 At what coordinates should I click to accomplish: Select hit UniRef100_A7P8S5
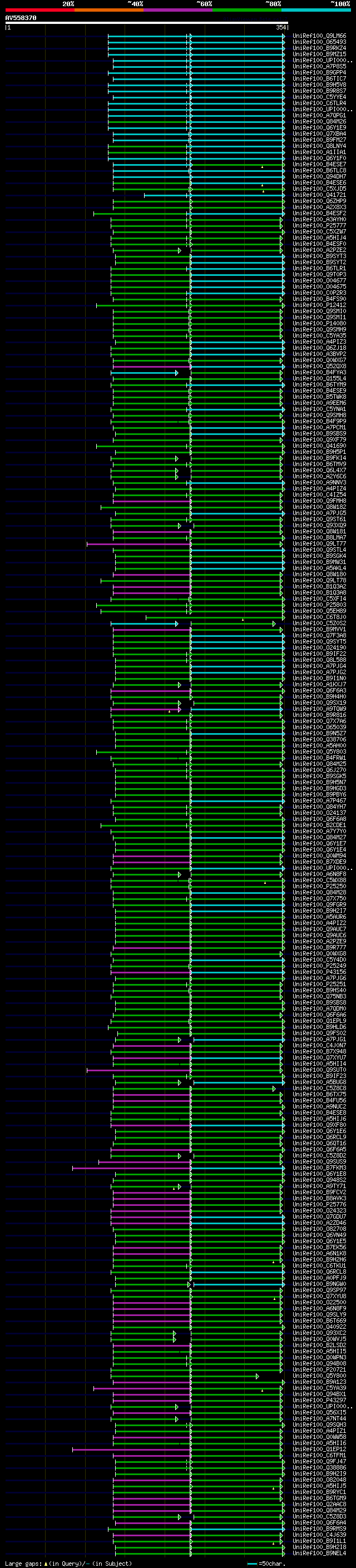tap(319, 66)
